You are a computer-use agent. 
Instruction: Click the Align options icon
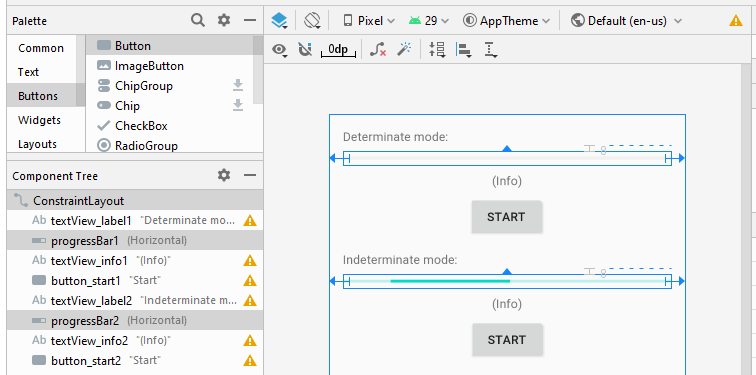click(464, 50)
